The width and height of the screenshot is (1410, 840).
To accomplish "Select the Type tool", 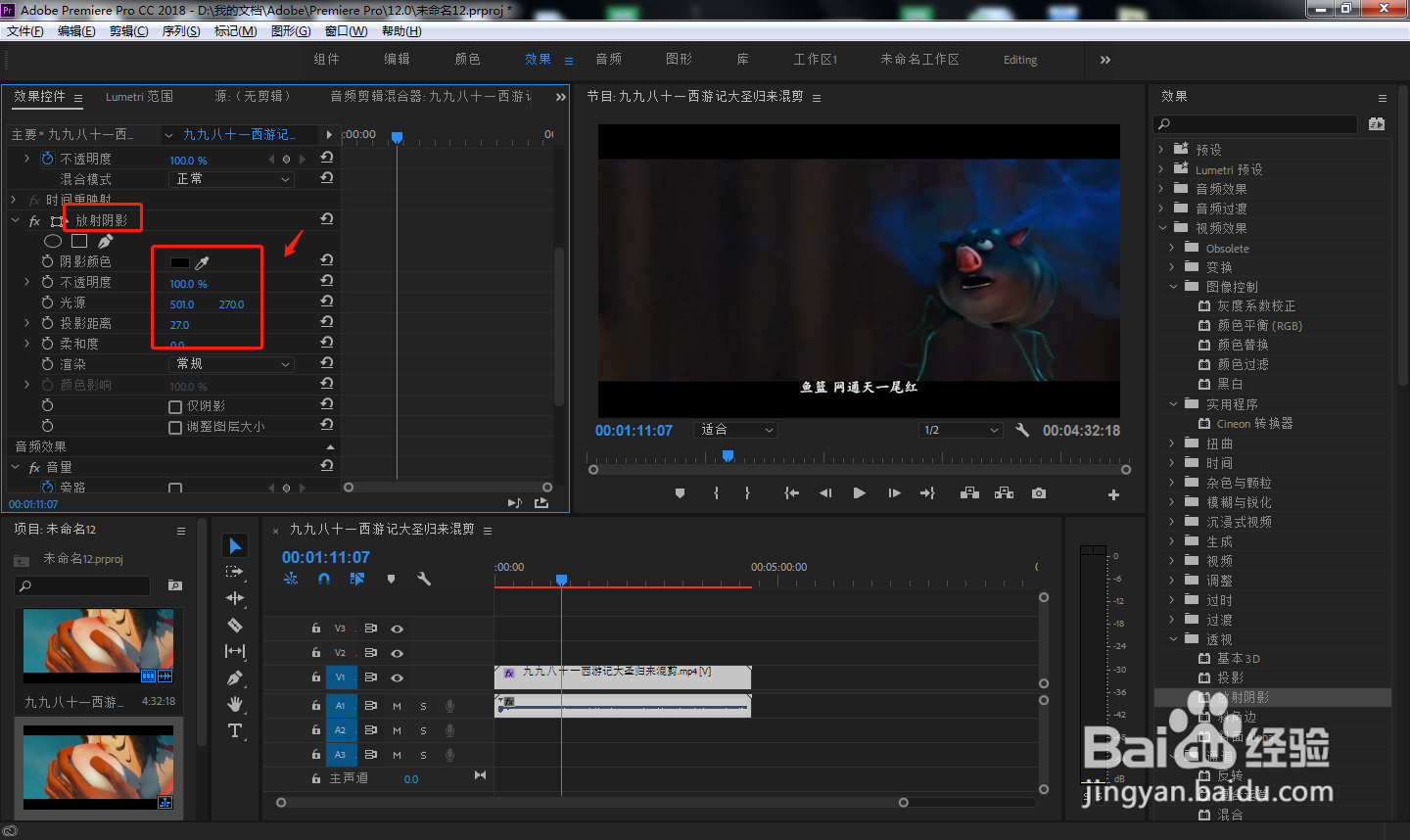I will coord(235,730).
